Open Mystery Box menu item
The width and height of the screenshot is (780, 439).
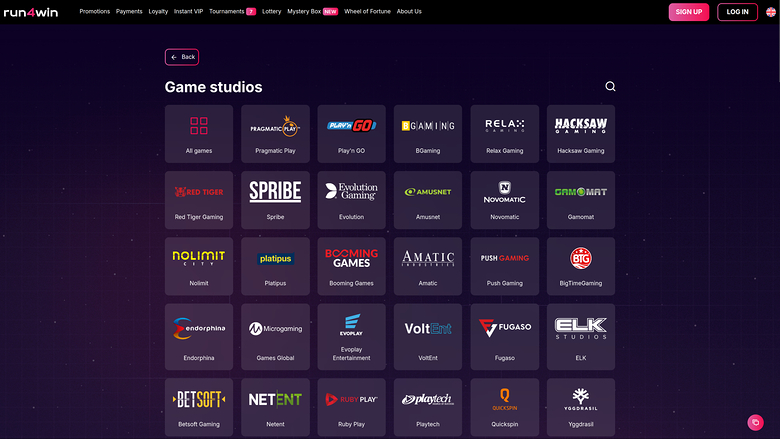pos(312,11)
